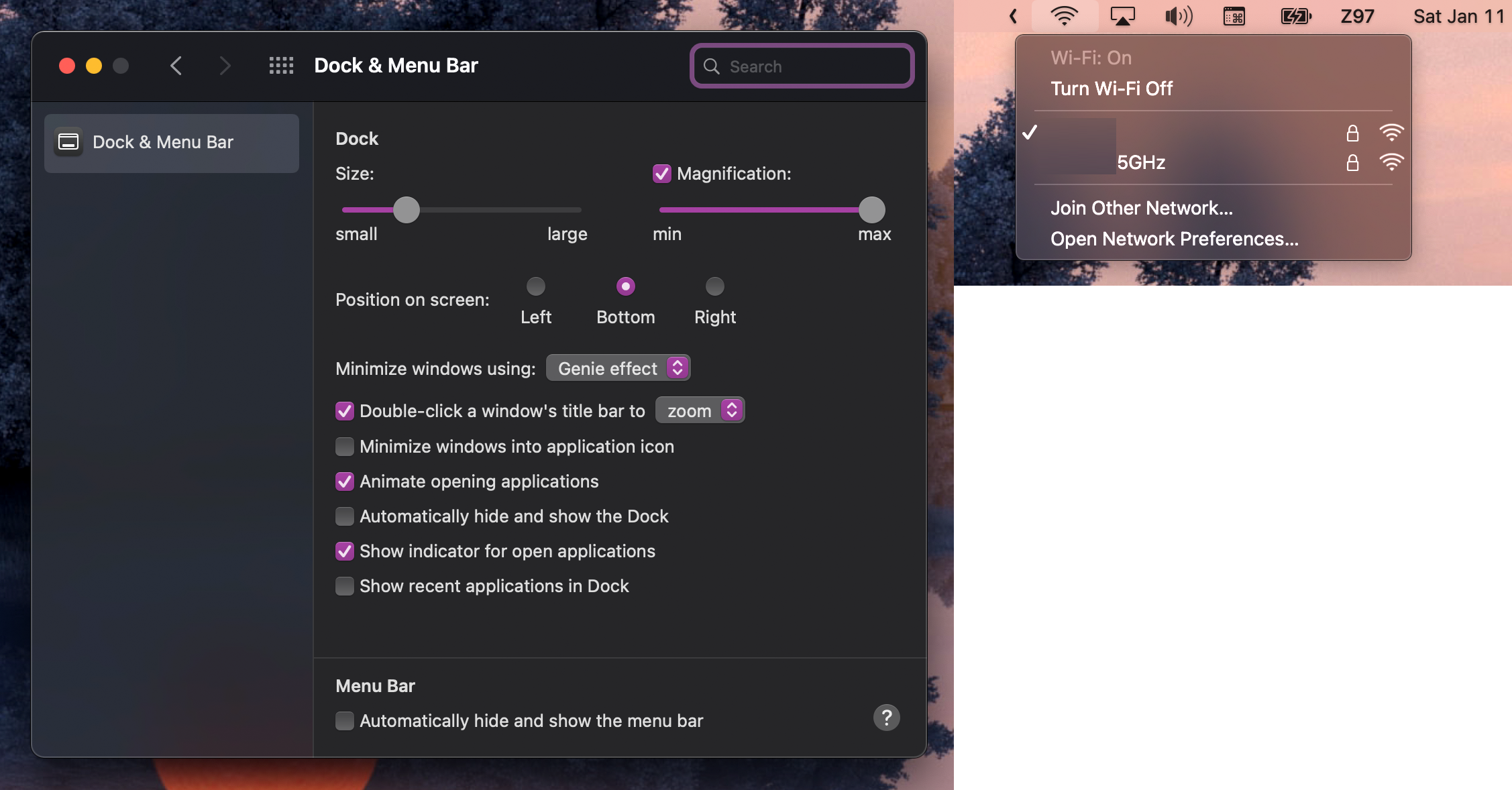
Task: Show all preferences grid icon
Action: pos(281,66)
